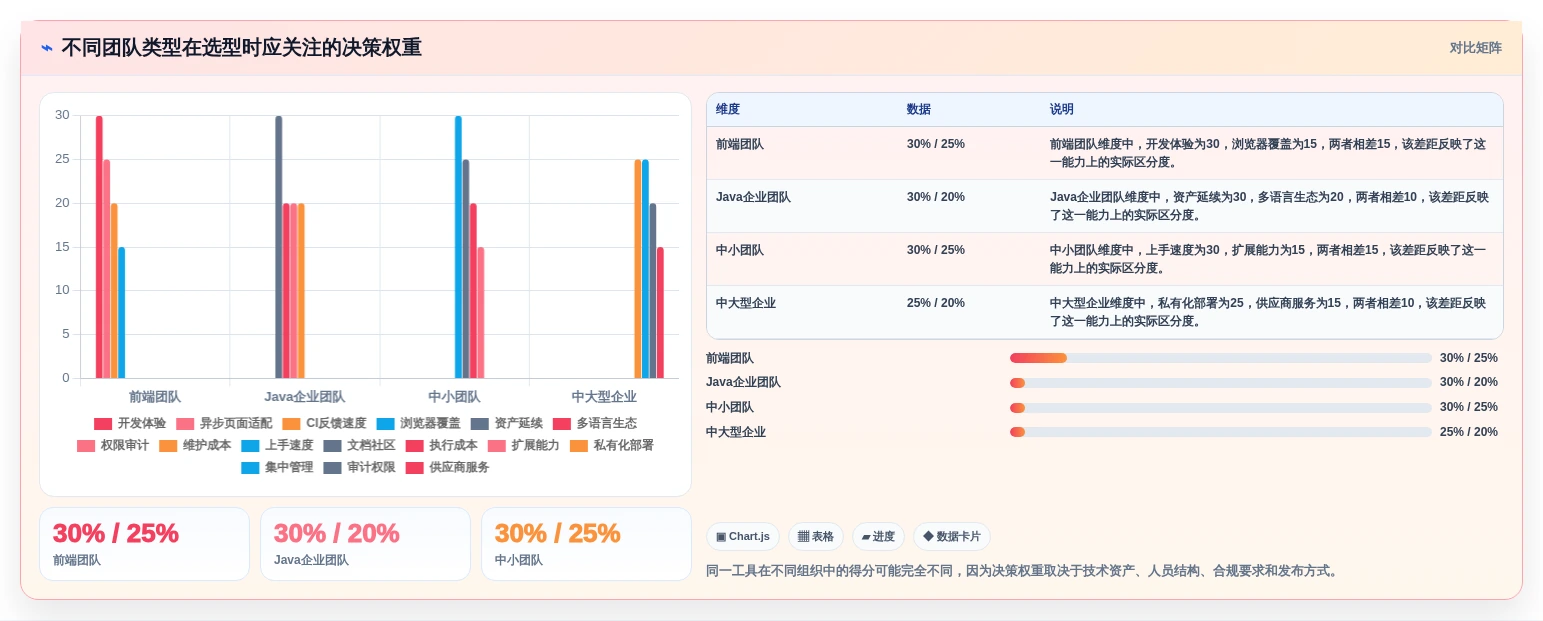The height and width of the screenshot is (621, 1543).
Task: Toggle the 异步页面适配 legend entry
Action: [224, 423]
